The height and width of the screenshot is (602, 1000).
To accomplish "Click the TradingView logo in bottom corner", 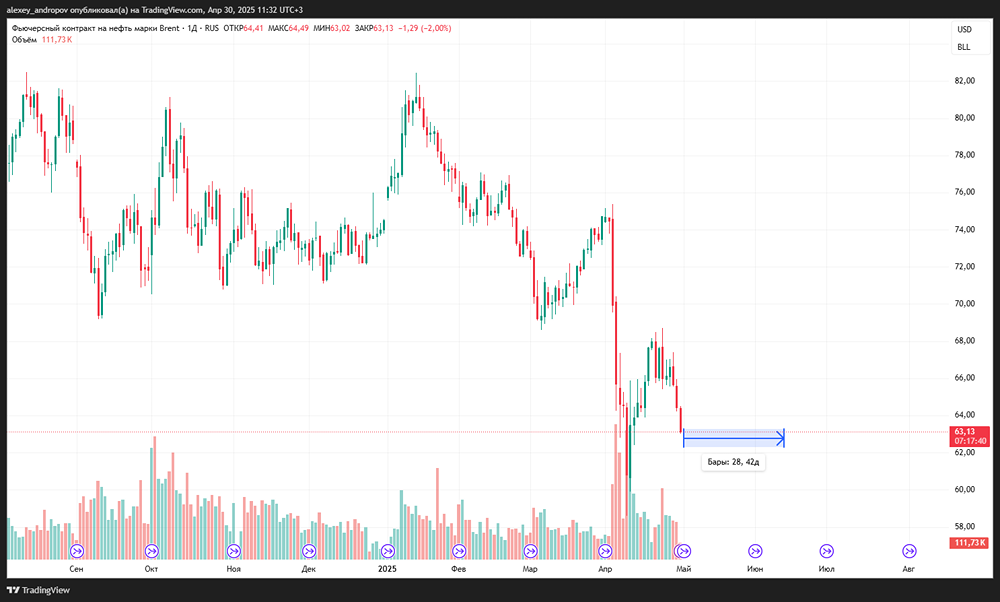I will 40,590.
